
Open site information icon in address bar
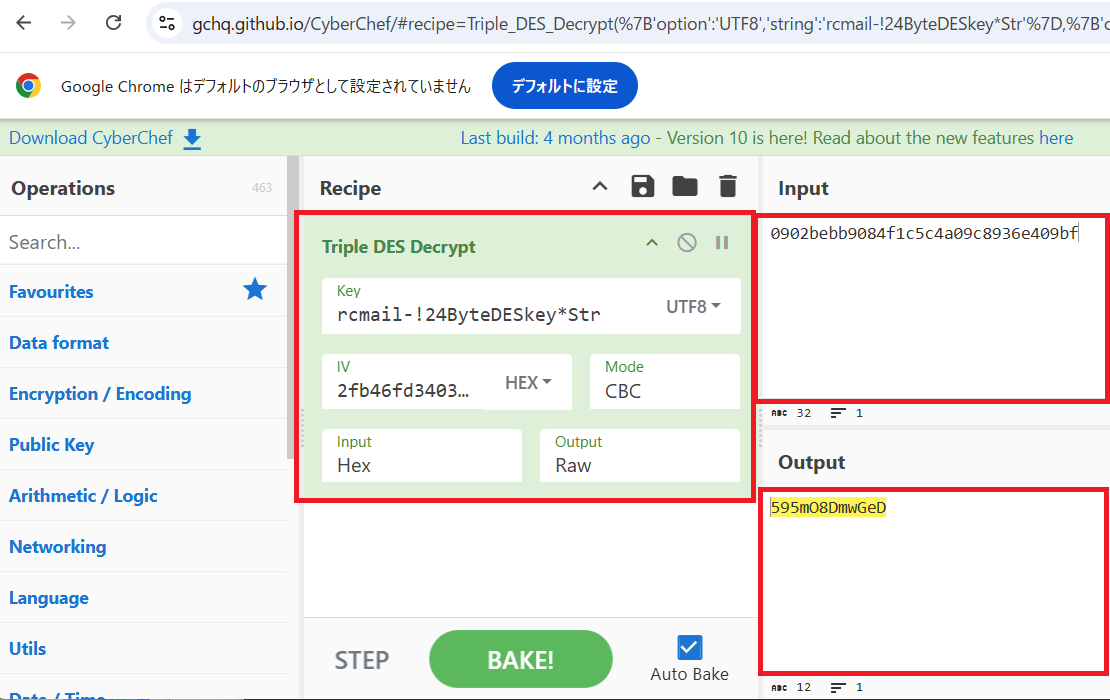pyautogui.click(x=167, y=23)
